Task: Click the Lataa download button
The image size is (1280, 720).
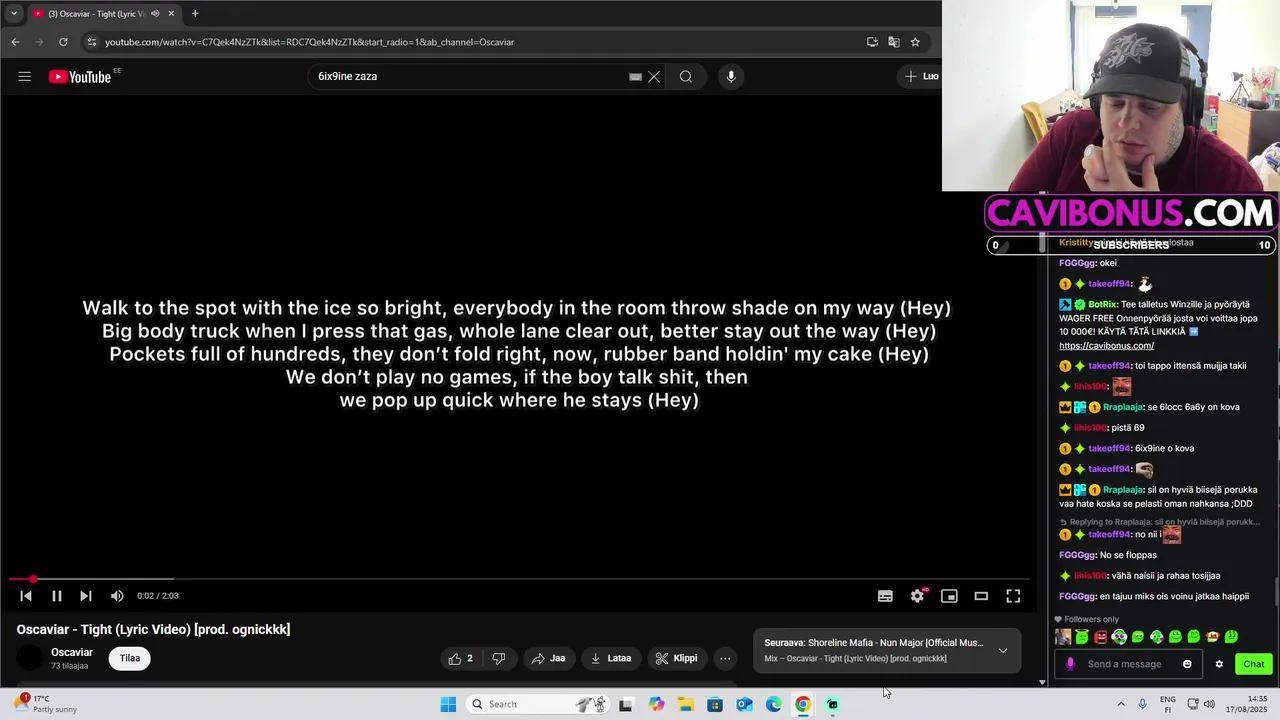Action: click(x=611, y=658)
